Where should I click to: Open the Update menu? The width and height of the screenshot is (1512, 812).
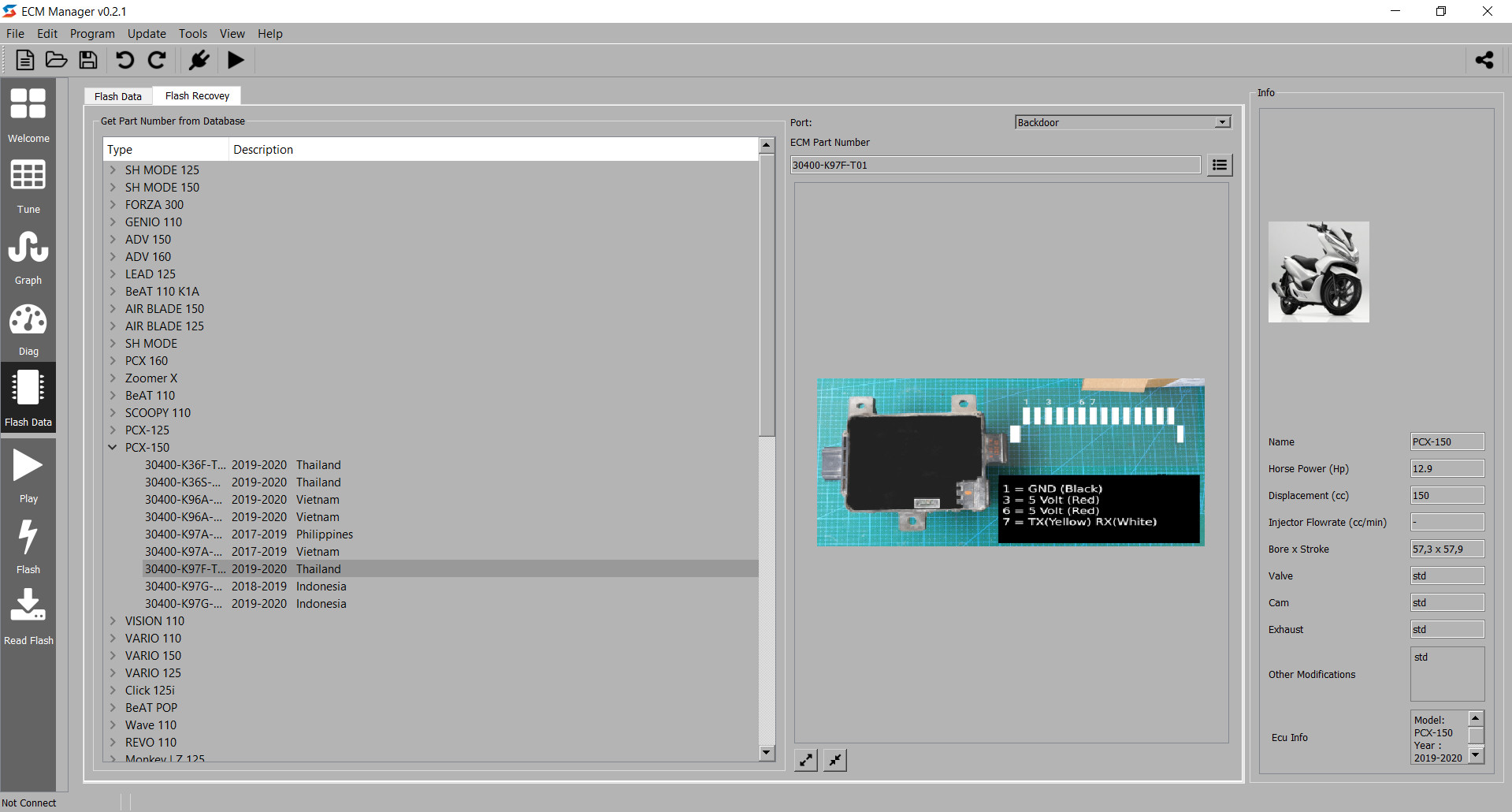point(147,33)
